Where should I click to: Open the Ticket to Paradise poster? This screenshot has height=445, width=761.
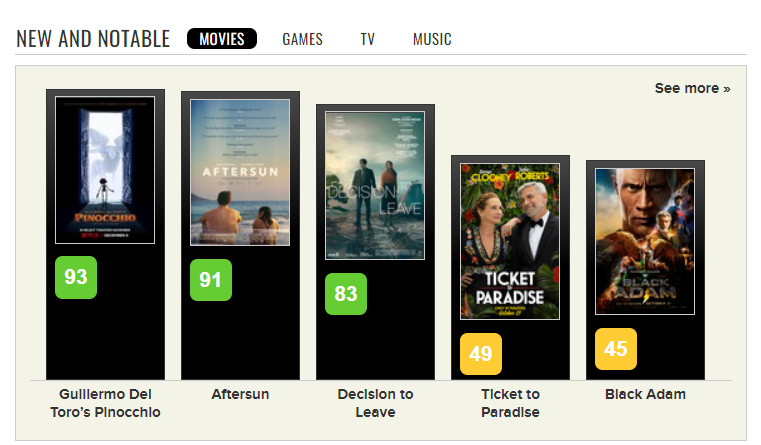[x=510, y=241]
